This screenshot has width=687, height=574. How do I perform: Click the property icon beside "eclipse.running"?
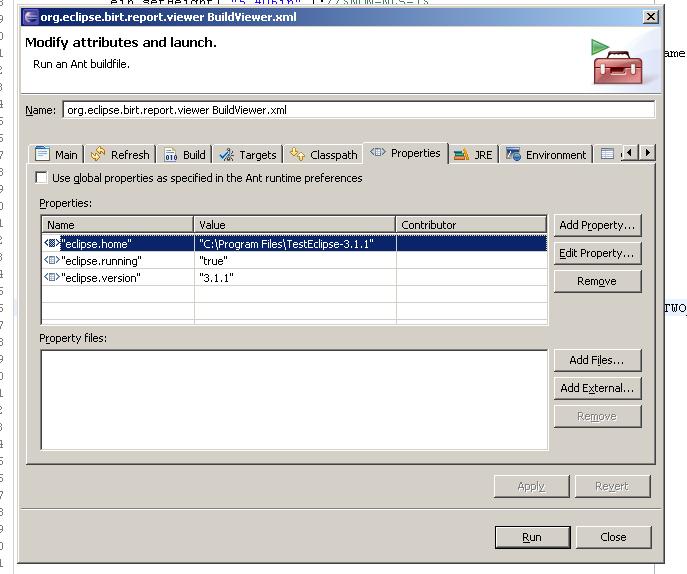[52, 260]
